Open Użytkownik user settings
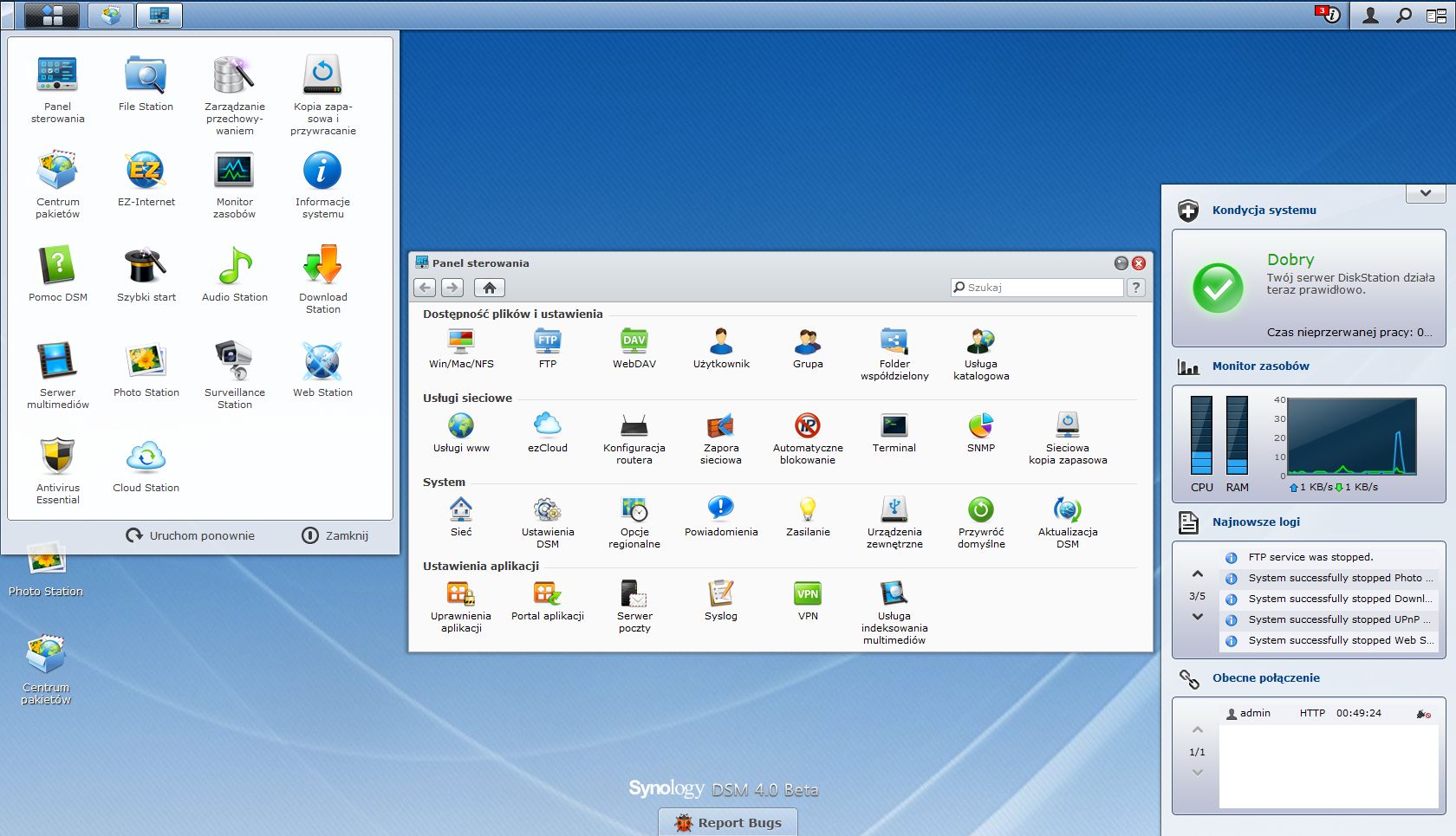 click(x=721, y=348)
